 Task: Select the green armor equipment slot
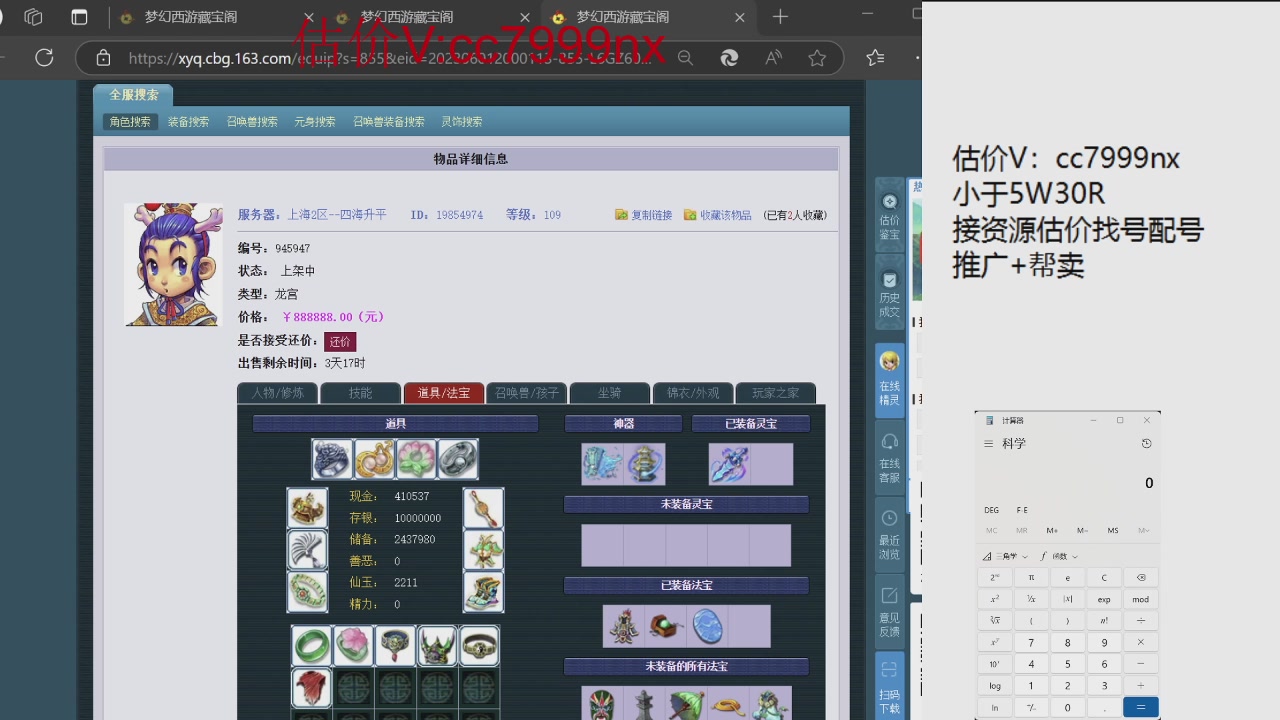click(x=483, y=550)
